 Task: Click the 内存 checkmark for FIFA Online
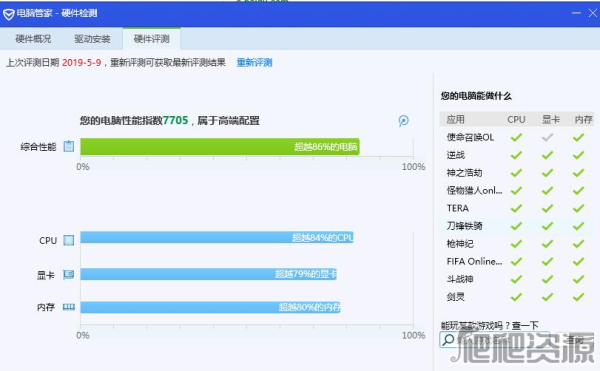(579, 261)
